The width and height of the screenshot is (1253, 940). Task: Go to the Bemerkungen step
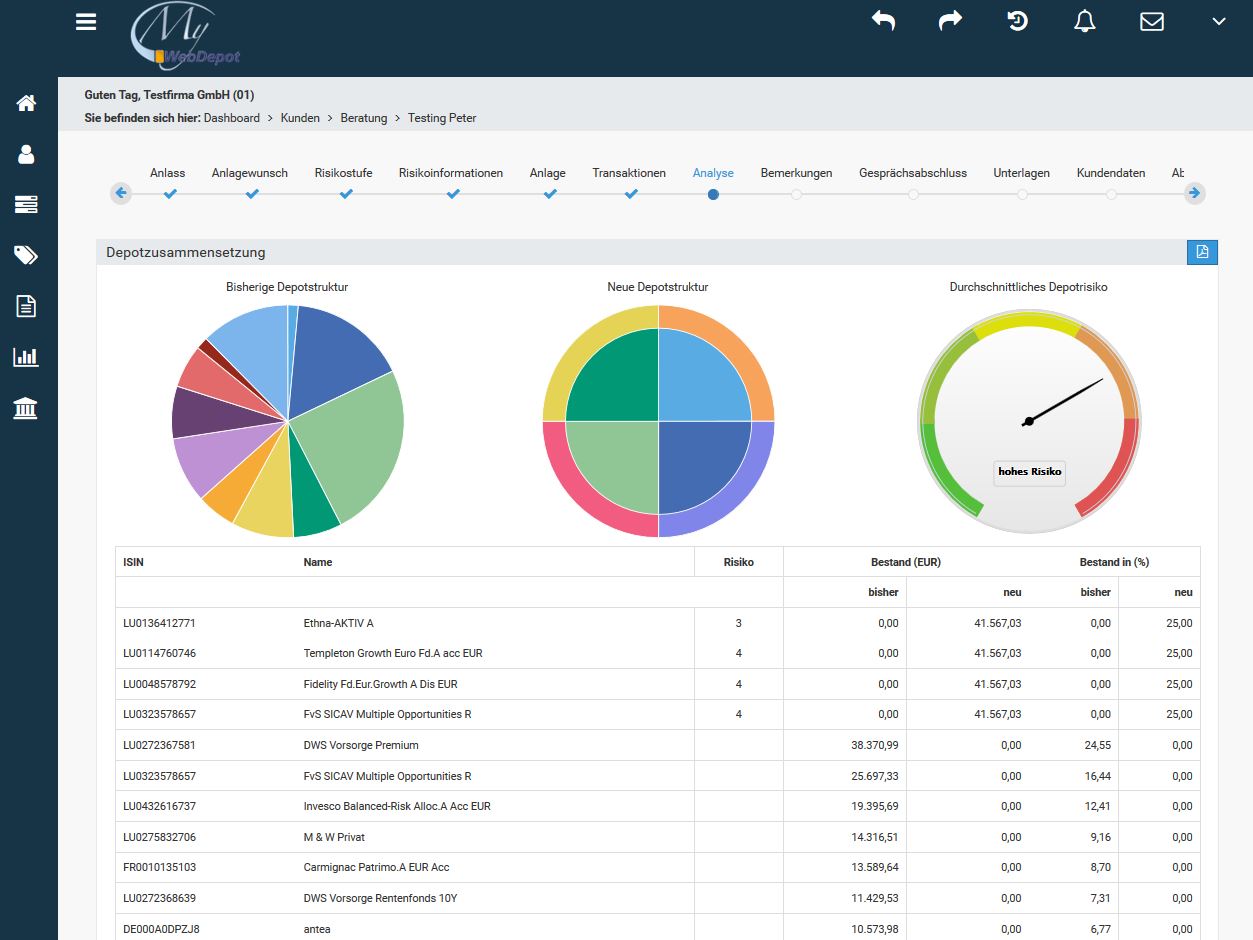pos(796,174)
